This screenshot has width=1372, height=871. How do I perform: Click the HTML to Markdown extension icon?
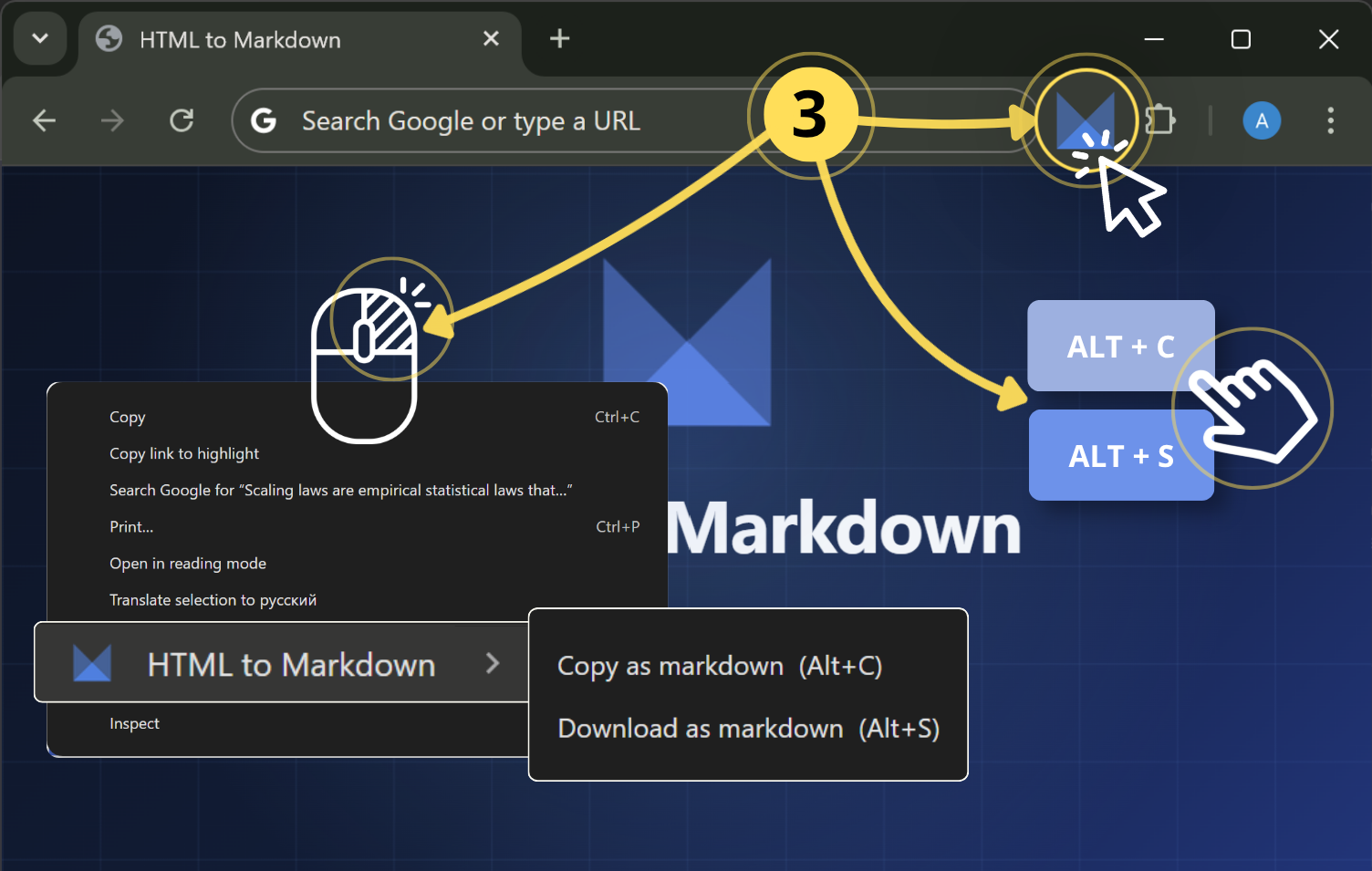pyautogui.click(x=1085, y=120)
